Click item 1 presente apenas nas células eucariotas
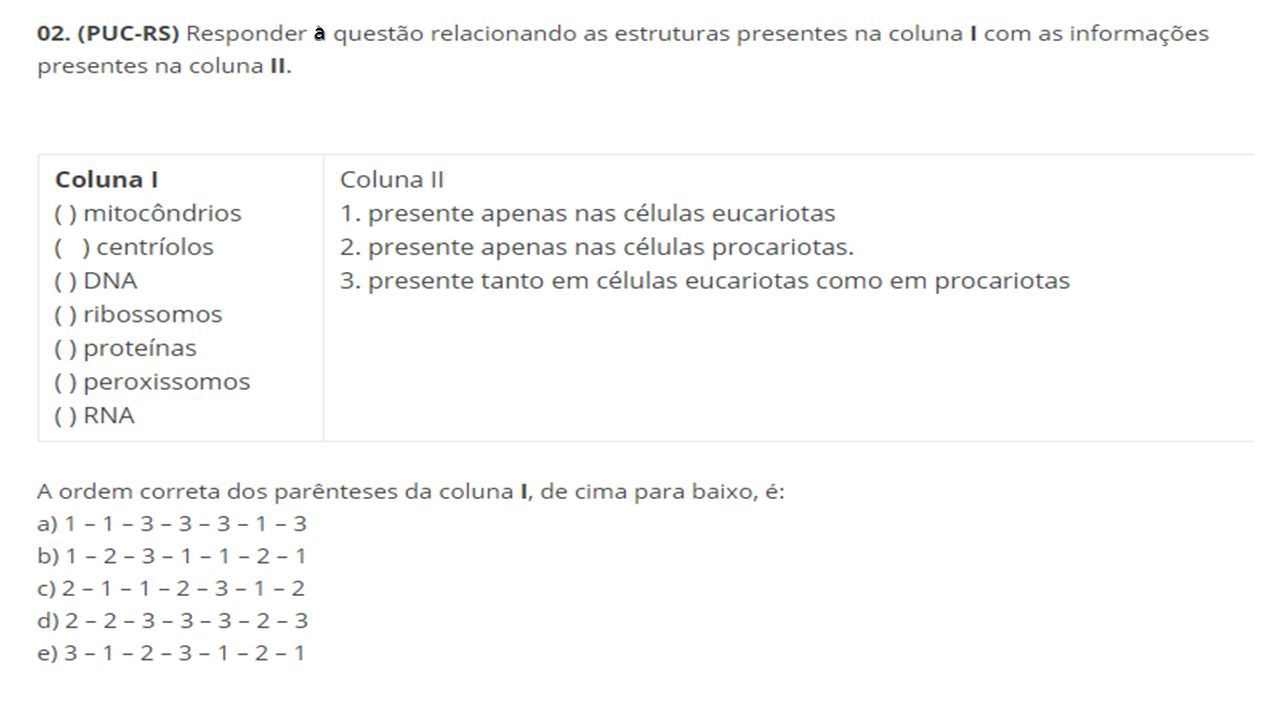This screenshot has width=1280, height=720. click(x=588, y=213)
